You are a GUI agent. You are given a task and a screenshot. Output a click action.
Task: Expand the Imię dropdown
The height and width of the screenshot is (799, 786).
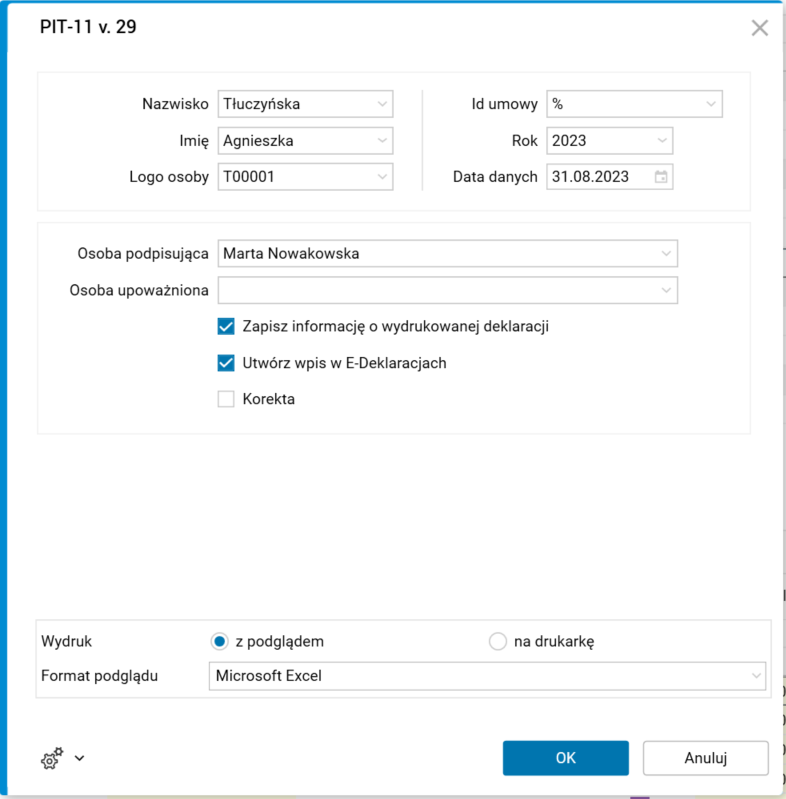382,141
